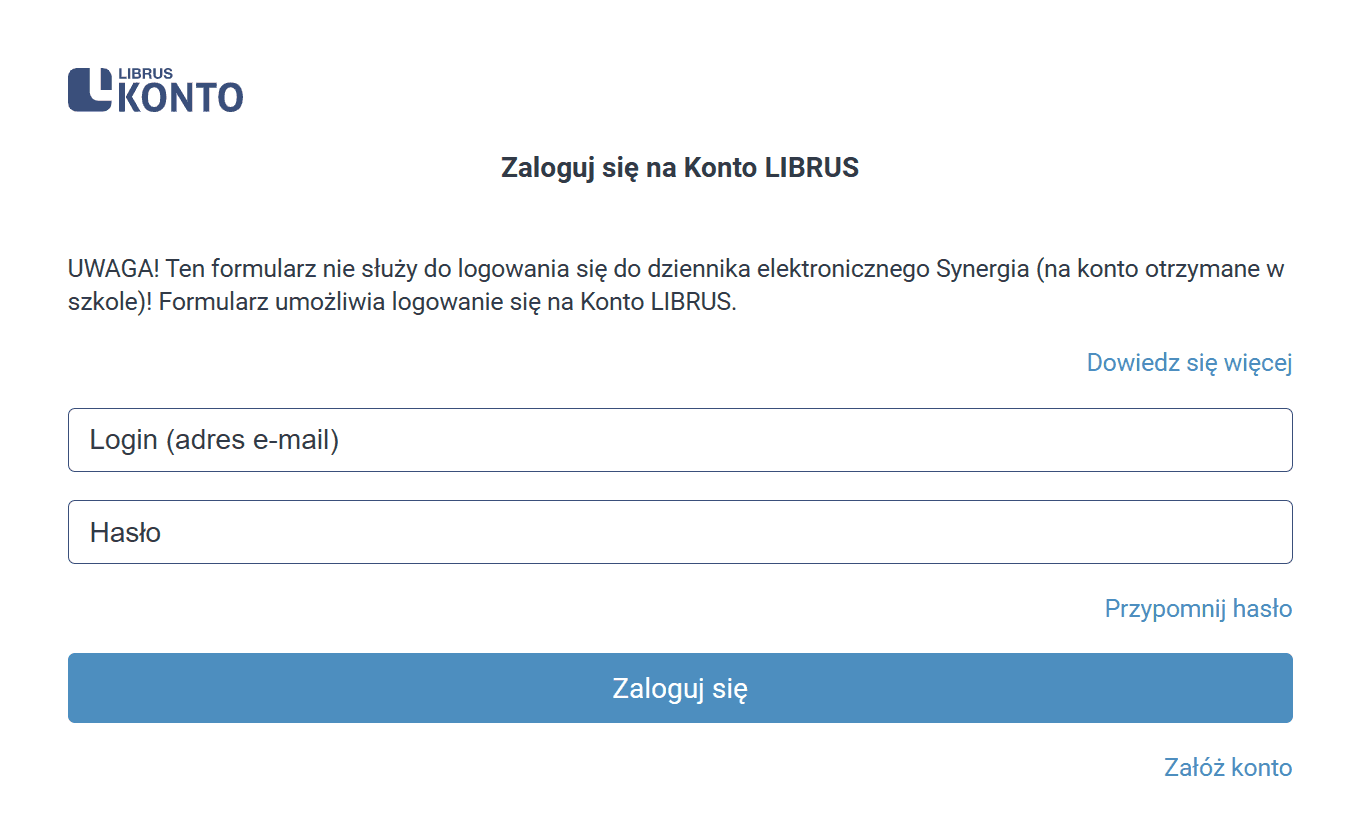Follow the Przypomnij hasło link
1359x831 pixels.
pyautogui.click(x=1198, y=608)
